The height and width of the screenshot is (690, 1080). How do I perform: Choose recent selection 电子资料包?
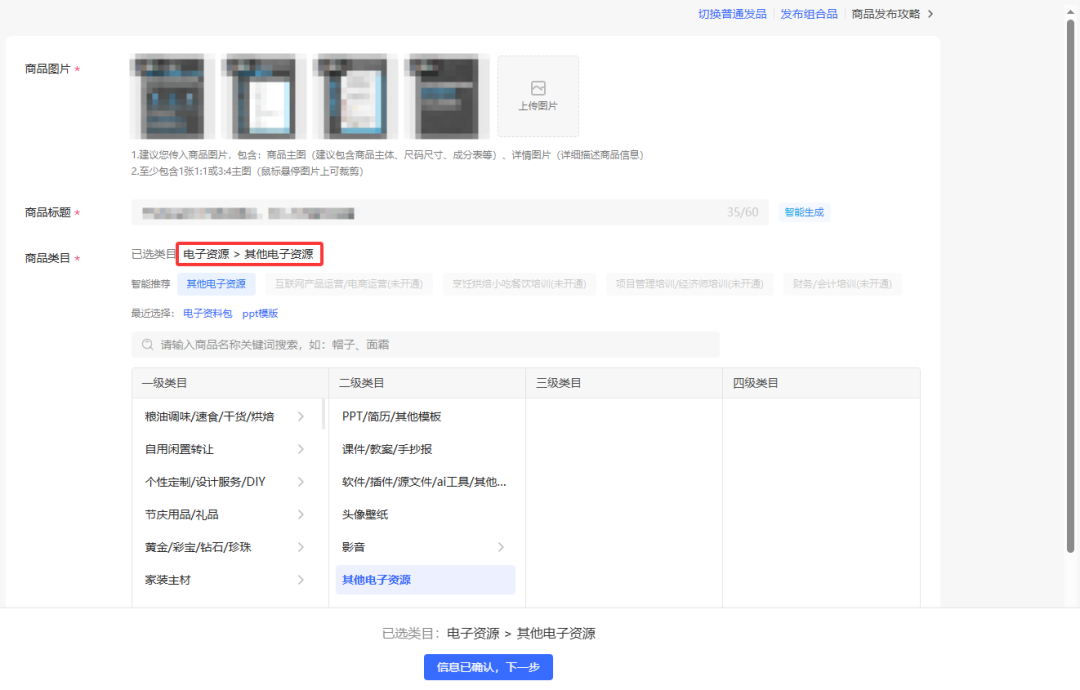207,314
